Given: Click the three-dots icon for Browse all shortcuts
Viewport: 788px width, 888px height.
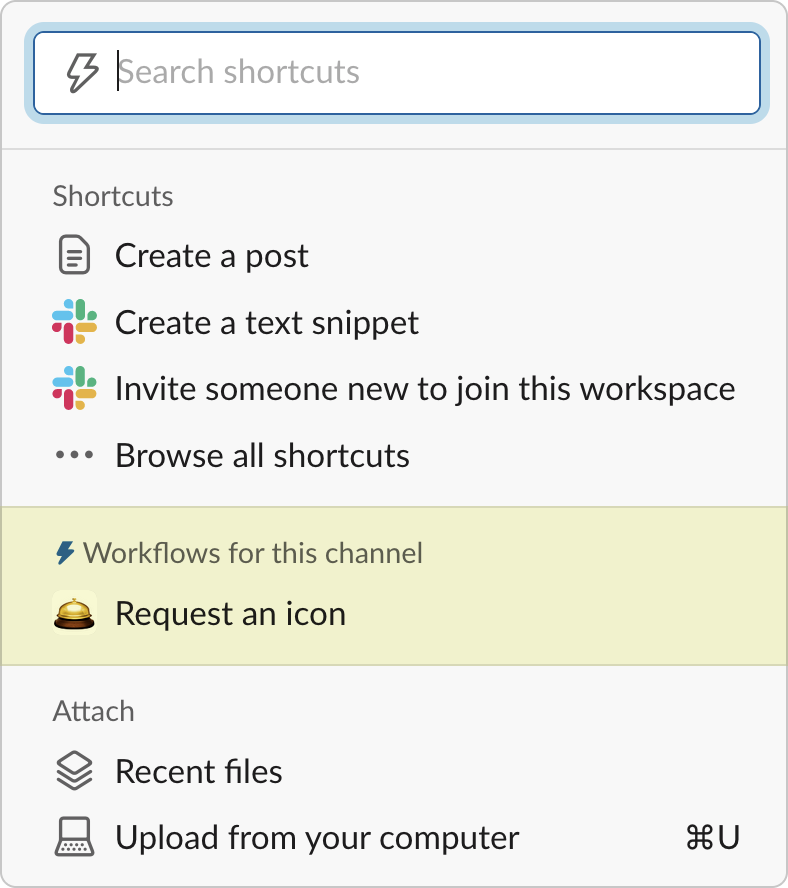Looking at the screenshot, I should pos(74,454).
